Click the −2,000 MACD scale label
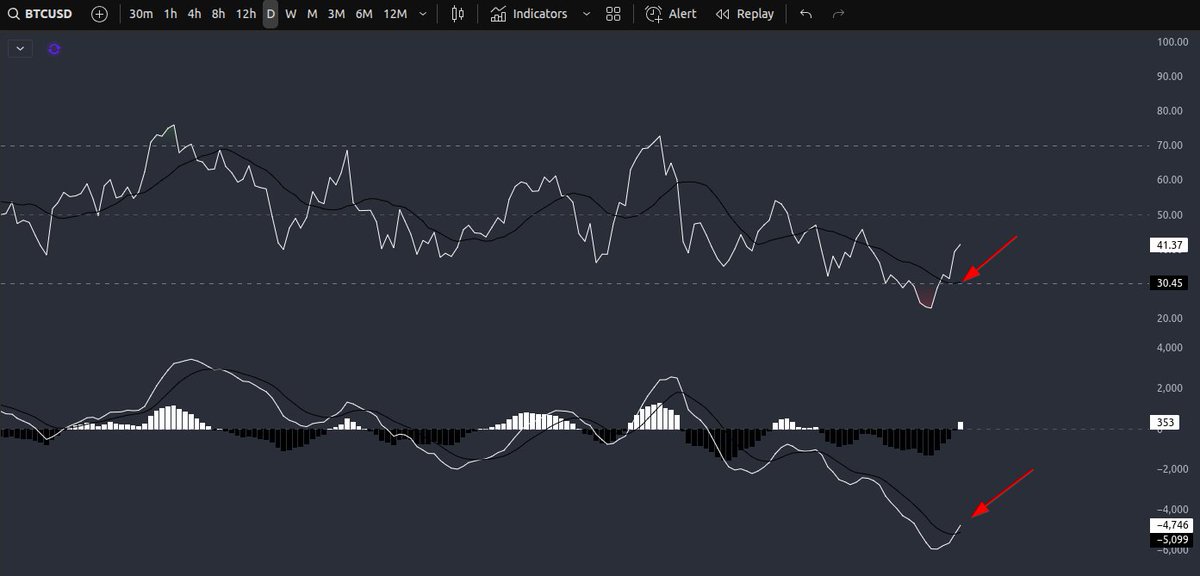 (1170, 469)
